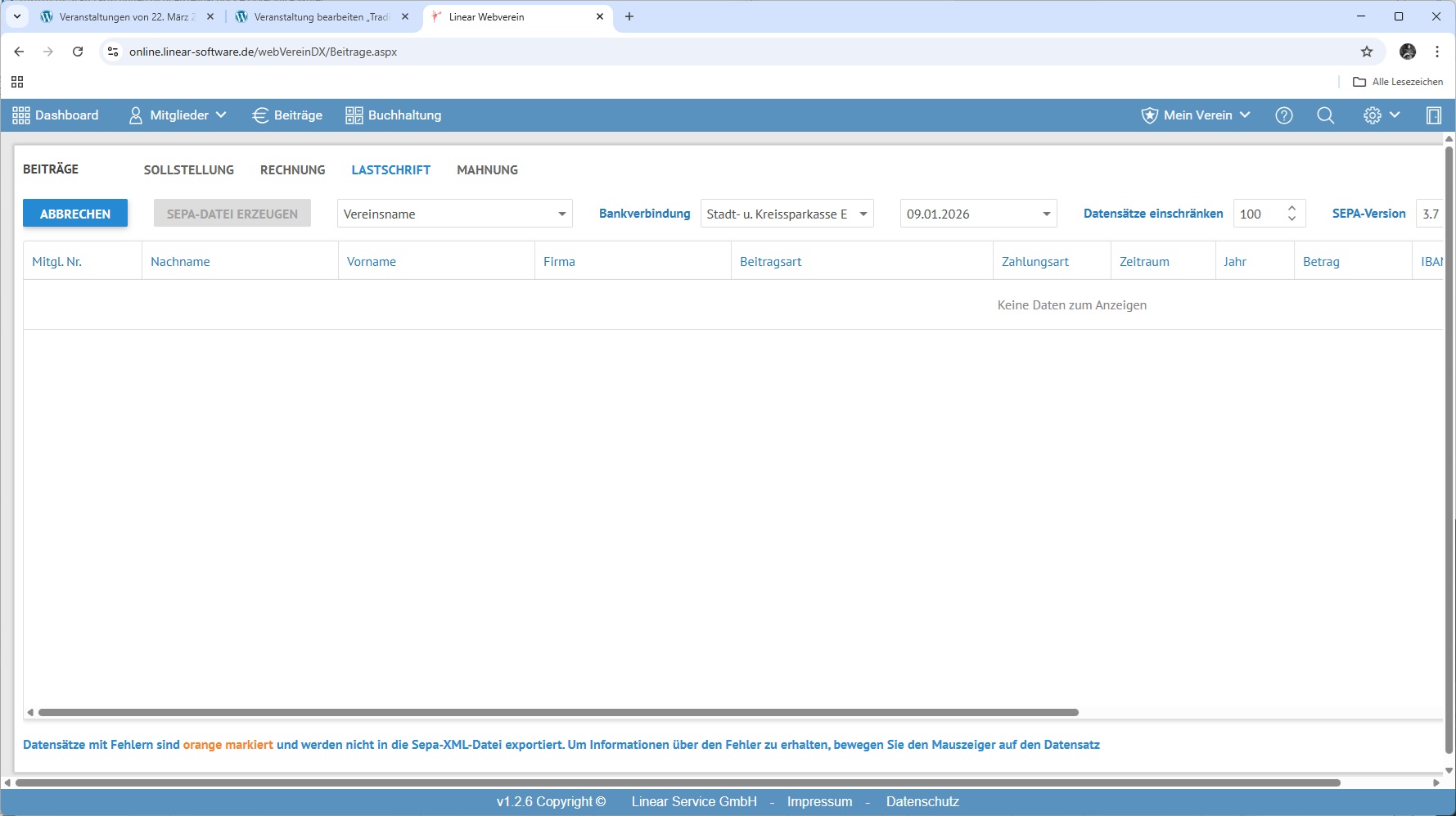Open the Chrome profile avatar
The image size is (1456, 816).
1407,52
